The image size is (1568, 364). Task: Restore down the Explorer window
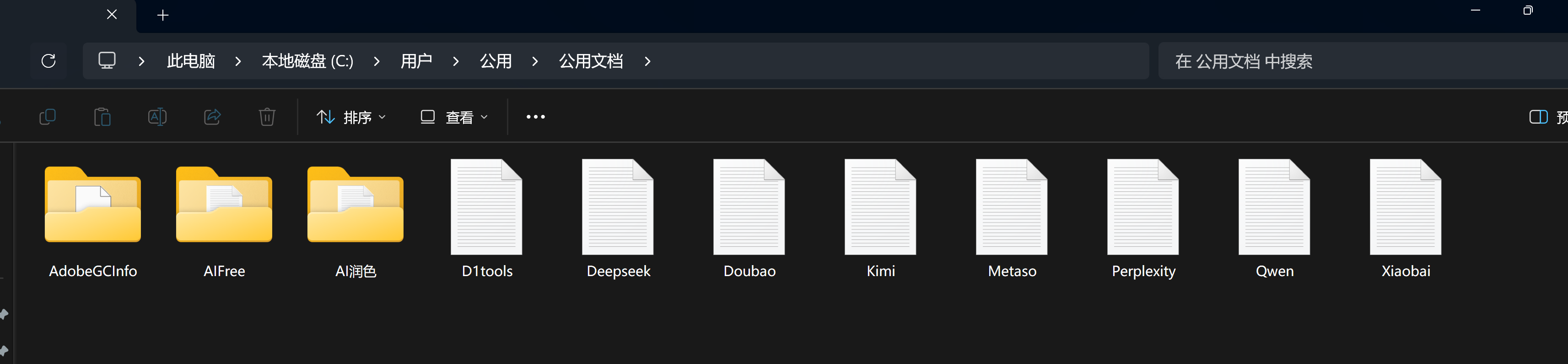(1528, 11)
